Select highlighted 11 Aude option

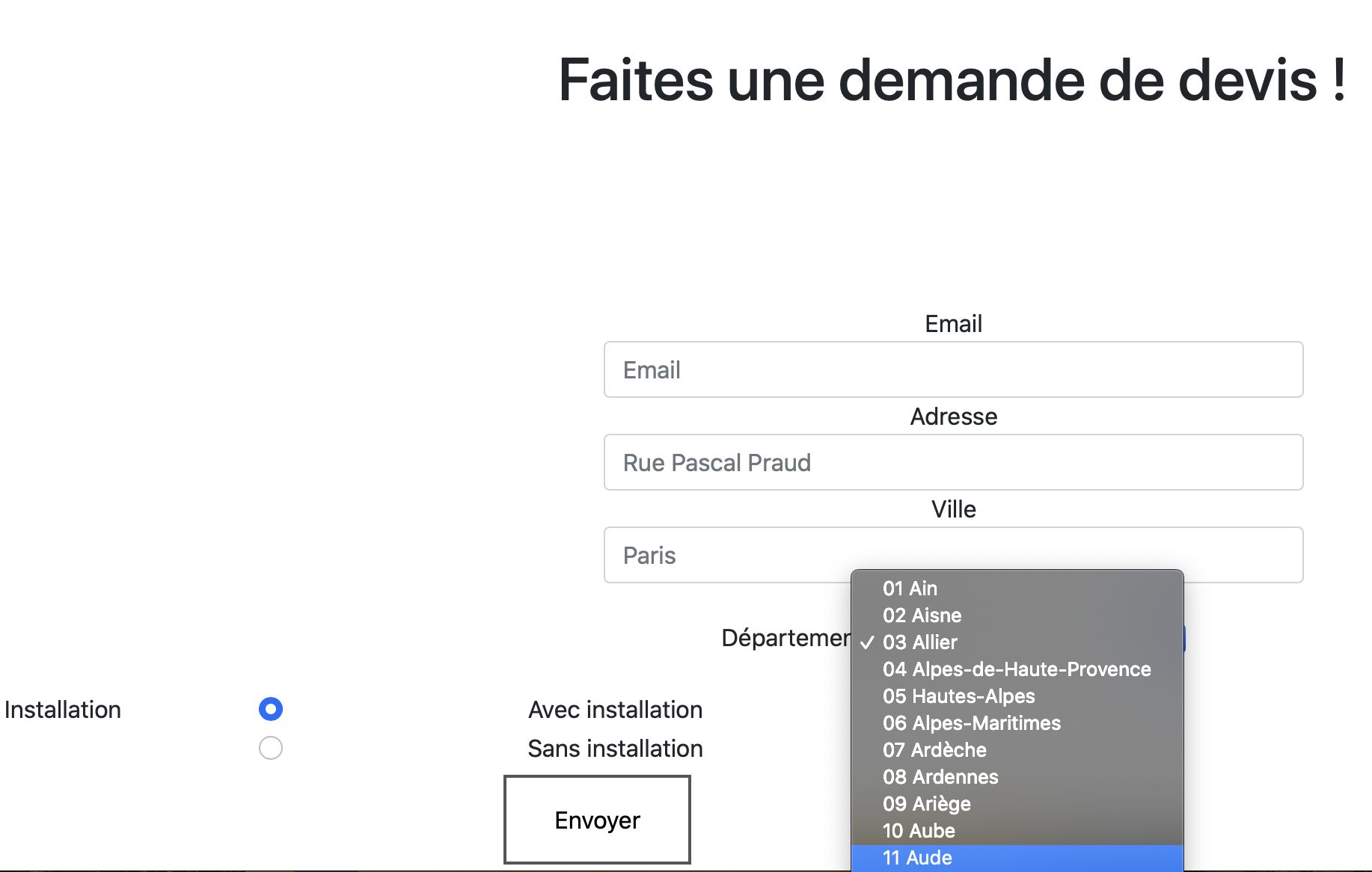click(x=917, y=858)
